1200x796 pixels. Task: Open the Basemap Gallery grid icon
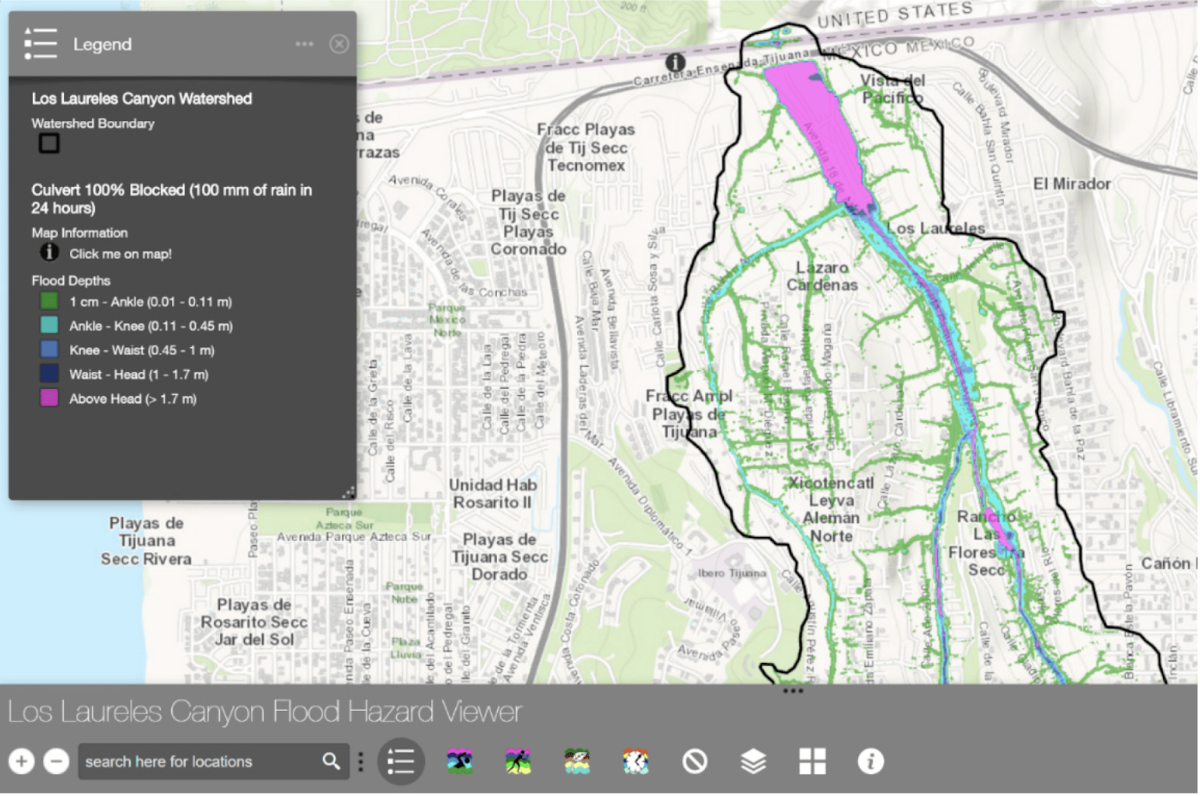812,762
